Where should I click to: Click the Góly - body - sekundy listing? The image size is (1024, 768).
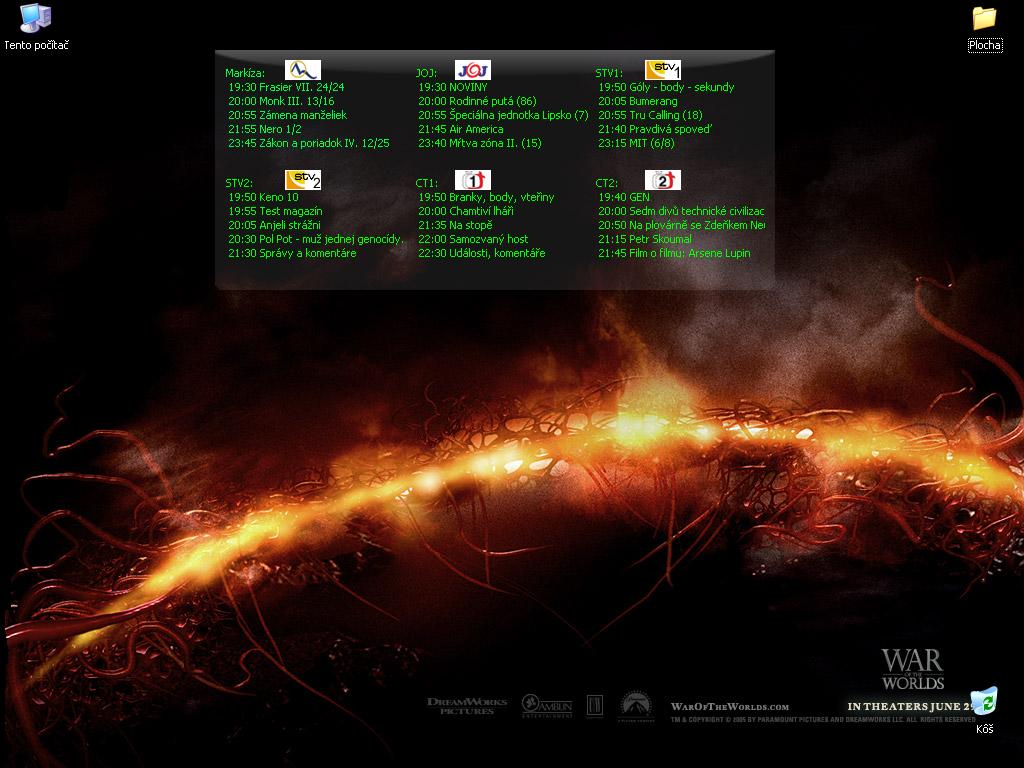tap(666, 87)
